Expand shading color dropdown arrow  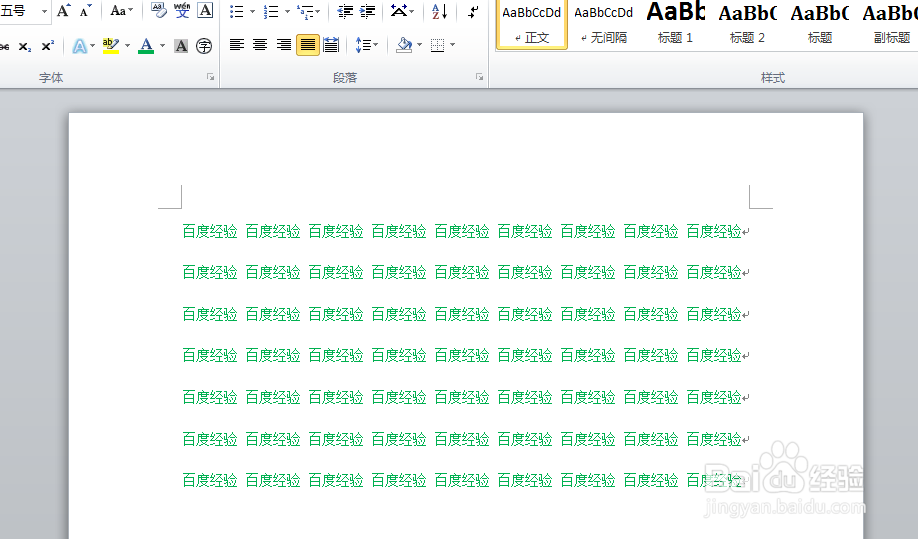420,45
